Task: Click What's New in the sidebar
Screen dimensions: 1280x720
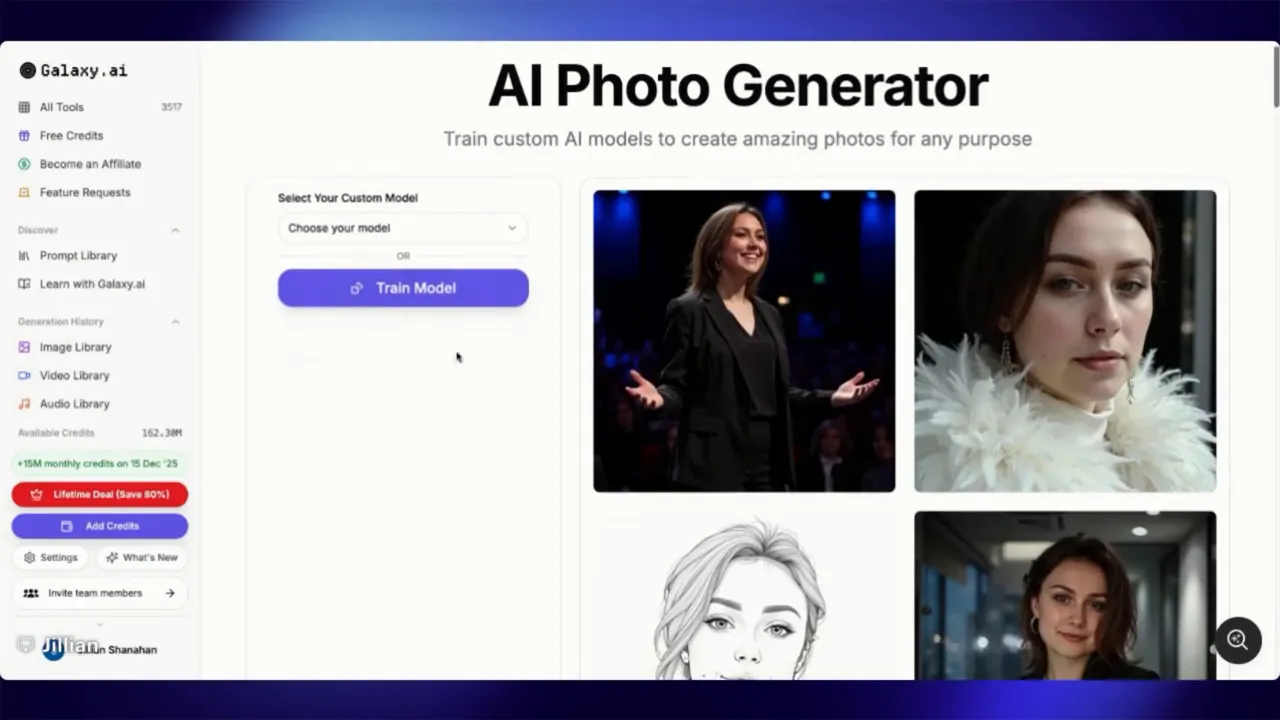Action: tap(142, 557)
